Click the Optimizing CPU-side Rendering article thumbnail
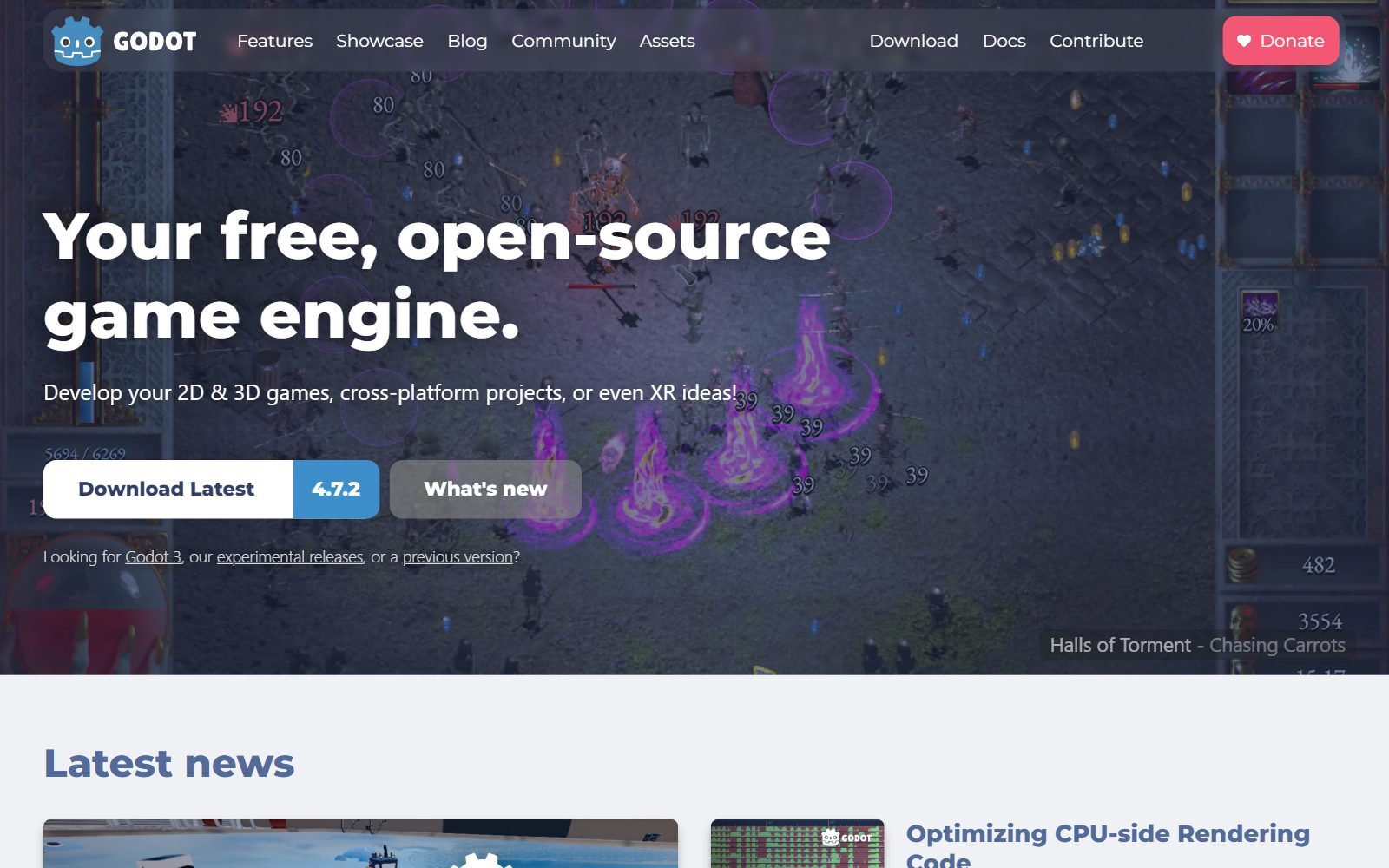The width and height of the screenshot is (1389, 868). (x=797, y=844)
